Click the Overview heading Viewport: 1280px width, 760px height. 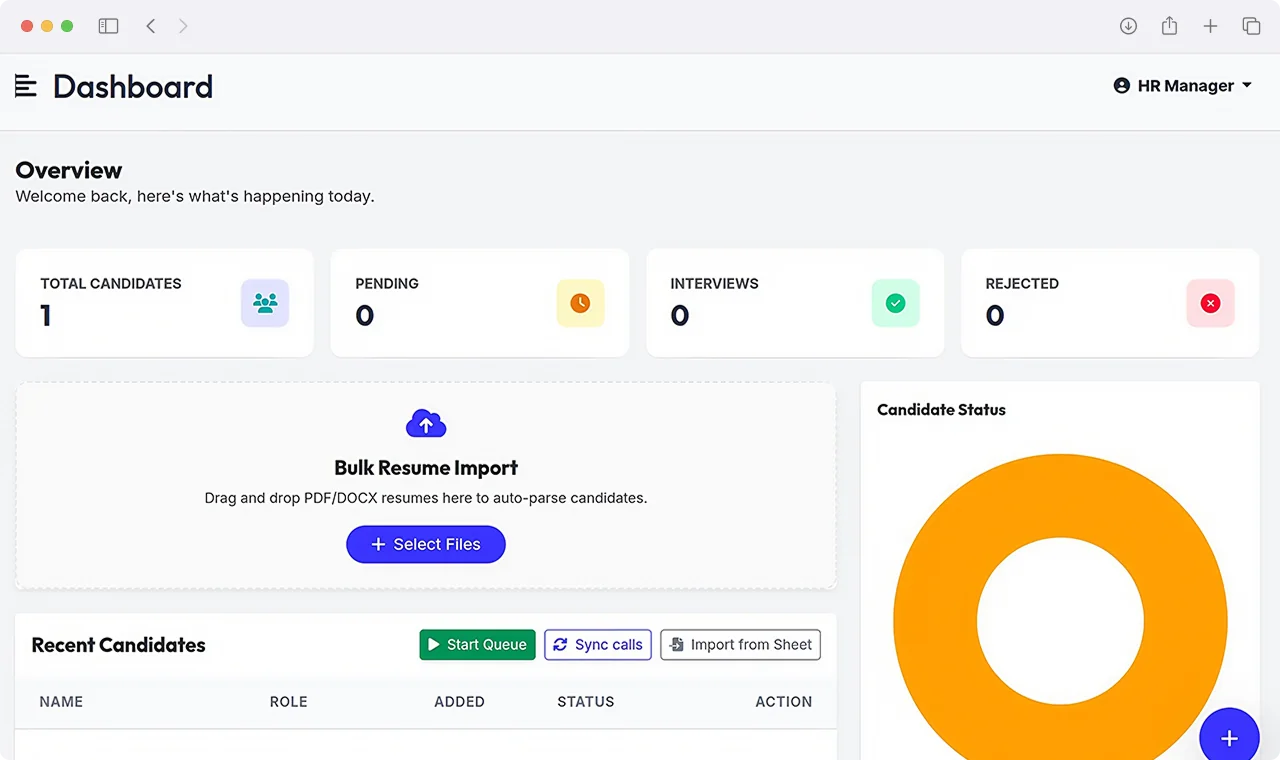pos(69,170)
